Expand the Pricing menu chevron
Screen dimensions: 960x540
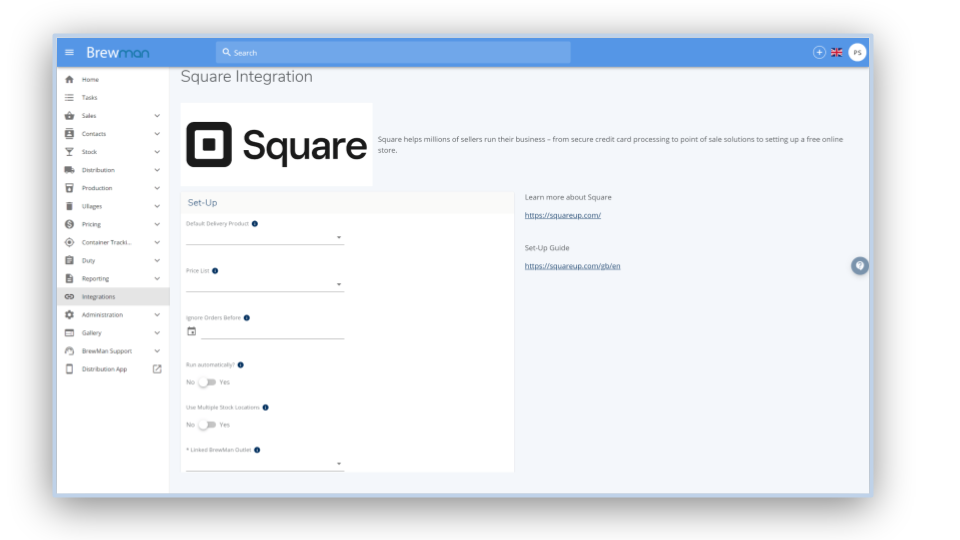click(157, 224)
